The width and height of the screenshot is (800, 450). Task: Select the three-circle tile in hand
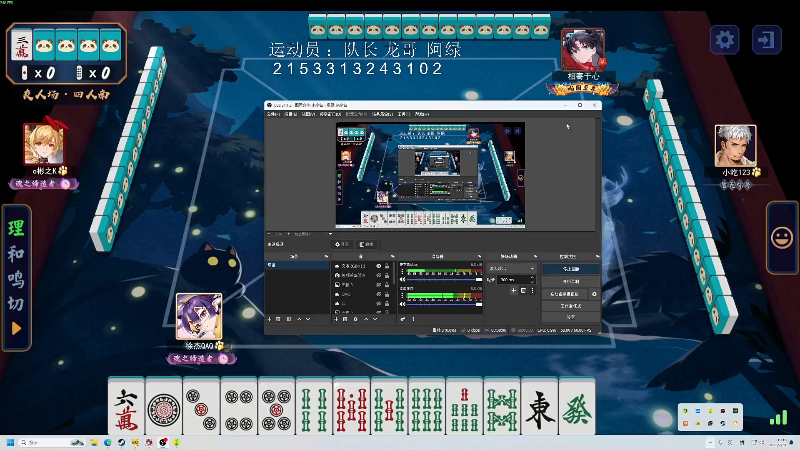point(201,407)
